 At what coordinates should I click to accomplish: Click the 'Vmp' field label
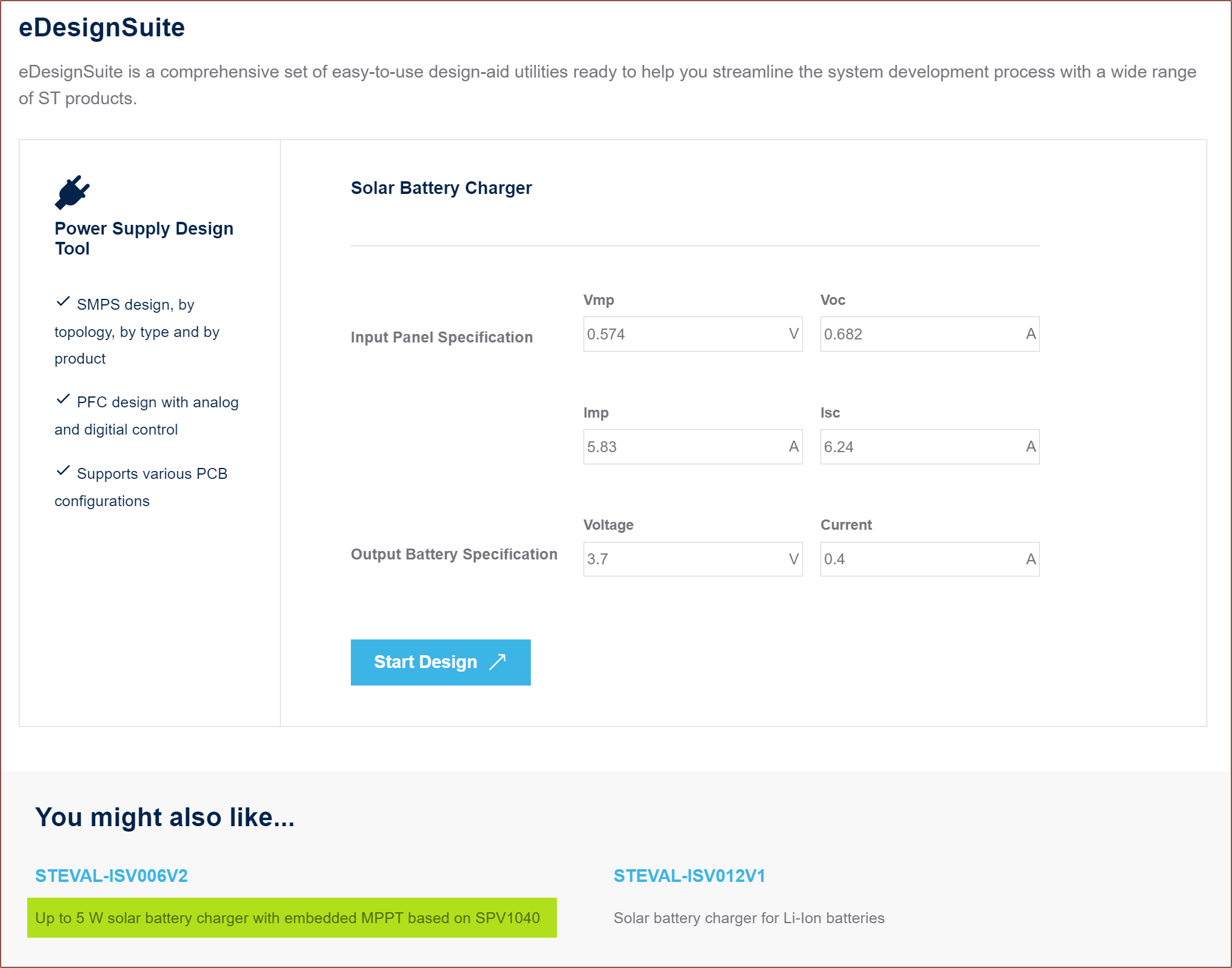click(599, 300)
